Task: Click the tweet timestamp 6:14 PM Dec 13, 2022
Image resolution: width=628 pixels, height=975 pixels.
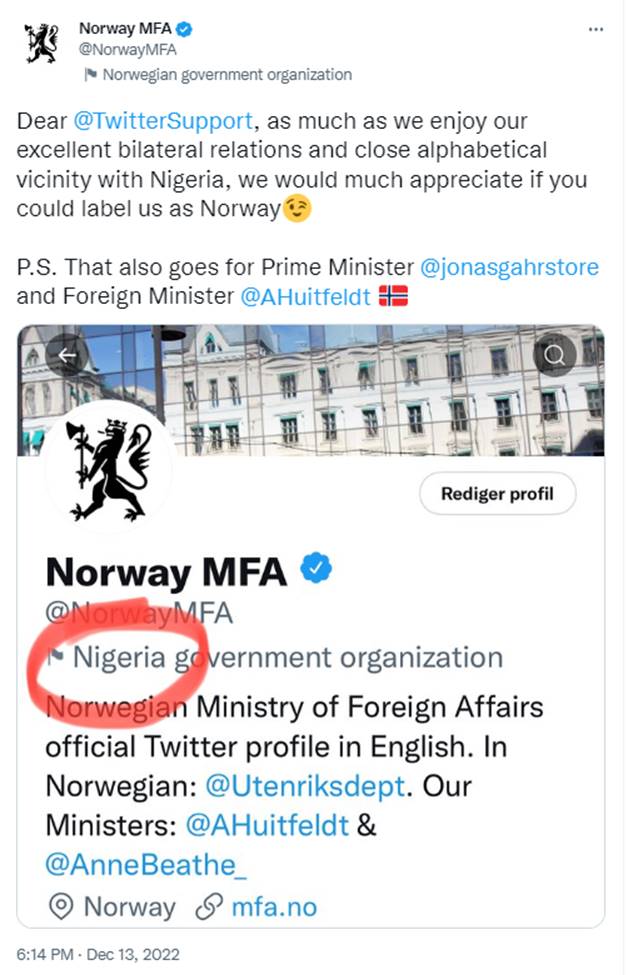Action: click(x=98, y=954)
